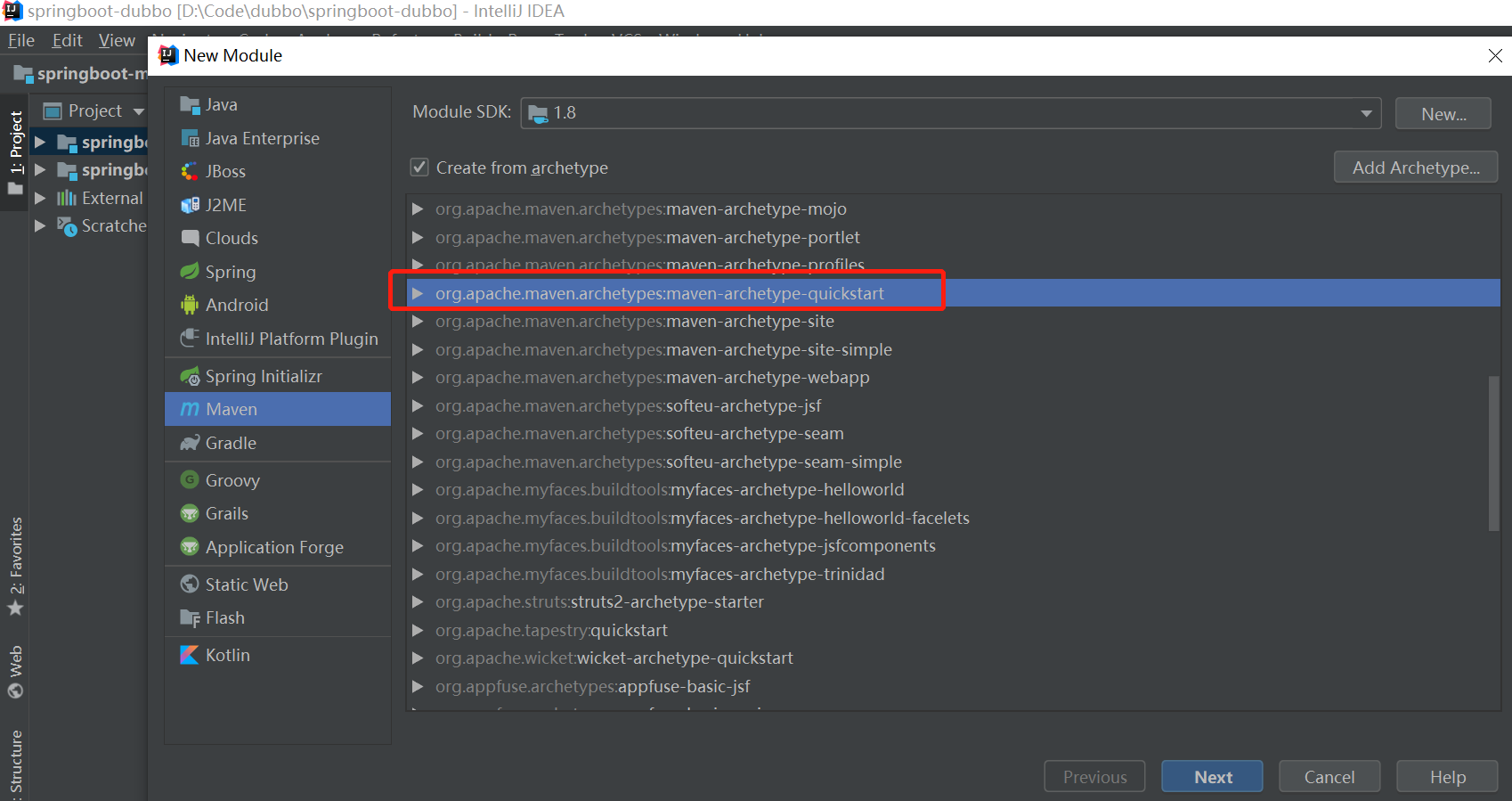Expand the maven-archetype-site entry arrow
The height and width of the screenshot is (801, 1512).
pos(418,322)
